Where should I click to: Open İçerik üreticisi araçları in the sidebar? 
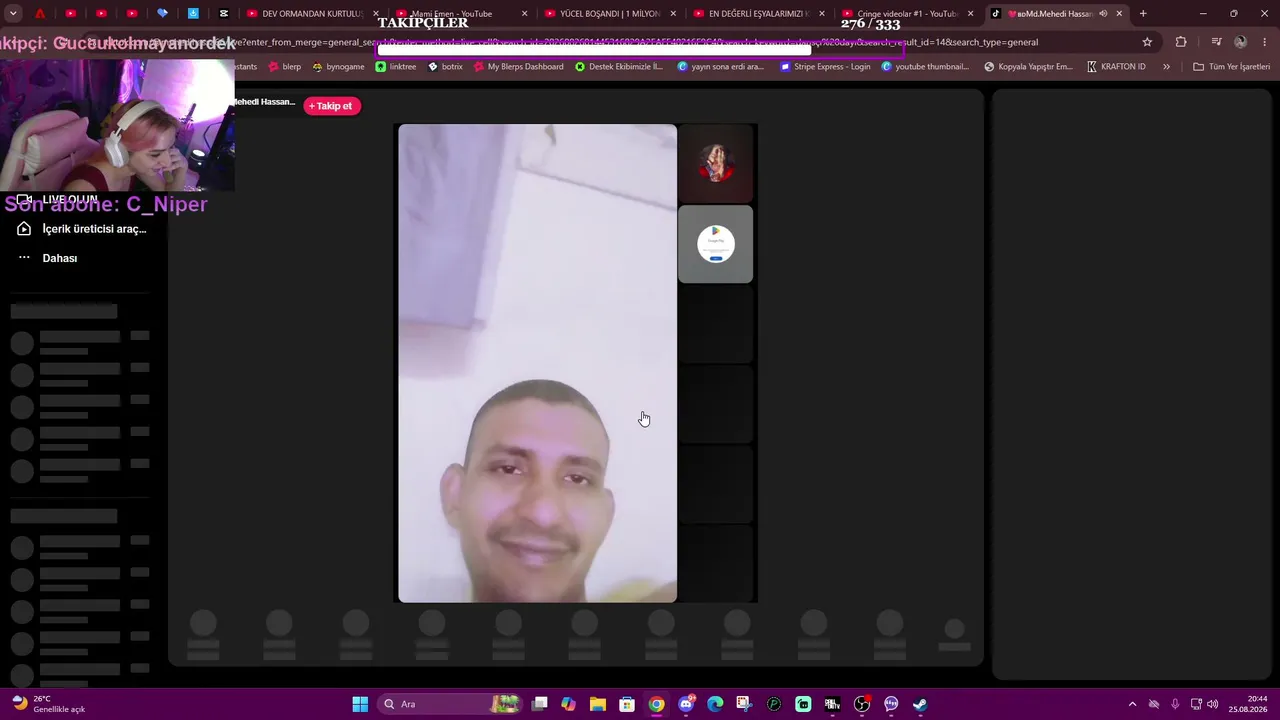click(x=83, y=229)
